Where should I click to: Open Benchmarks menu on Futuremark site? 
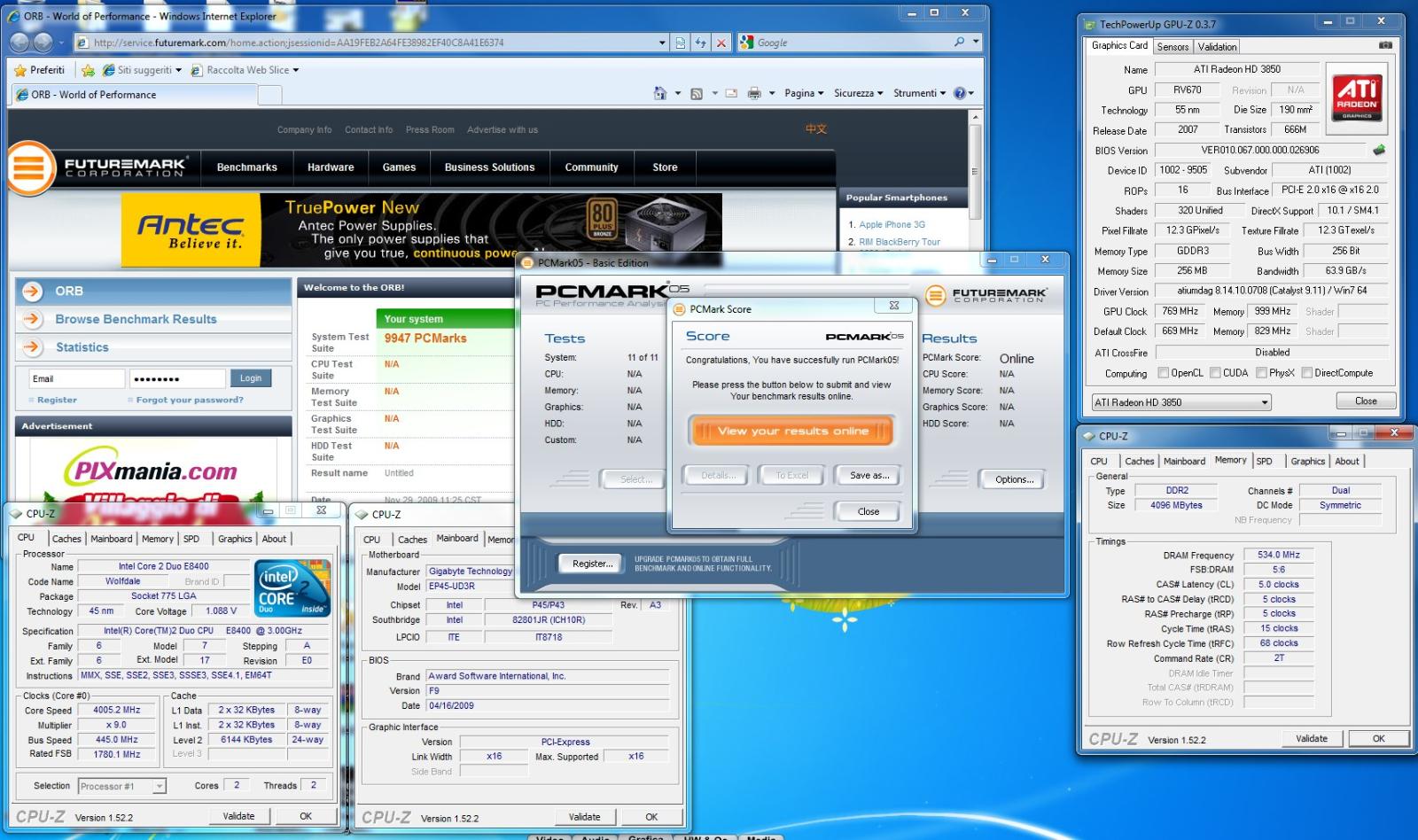pyautogui.click(x=247, y=167)
